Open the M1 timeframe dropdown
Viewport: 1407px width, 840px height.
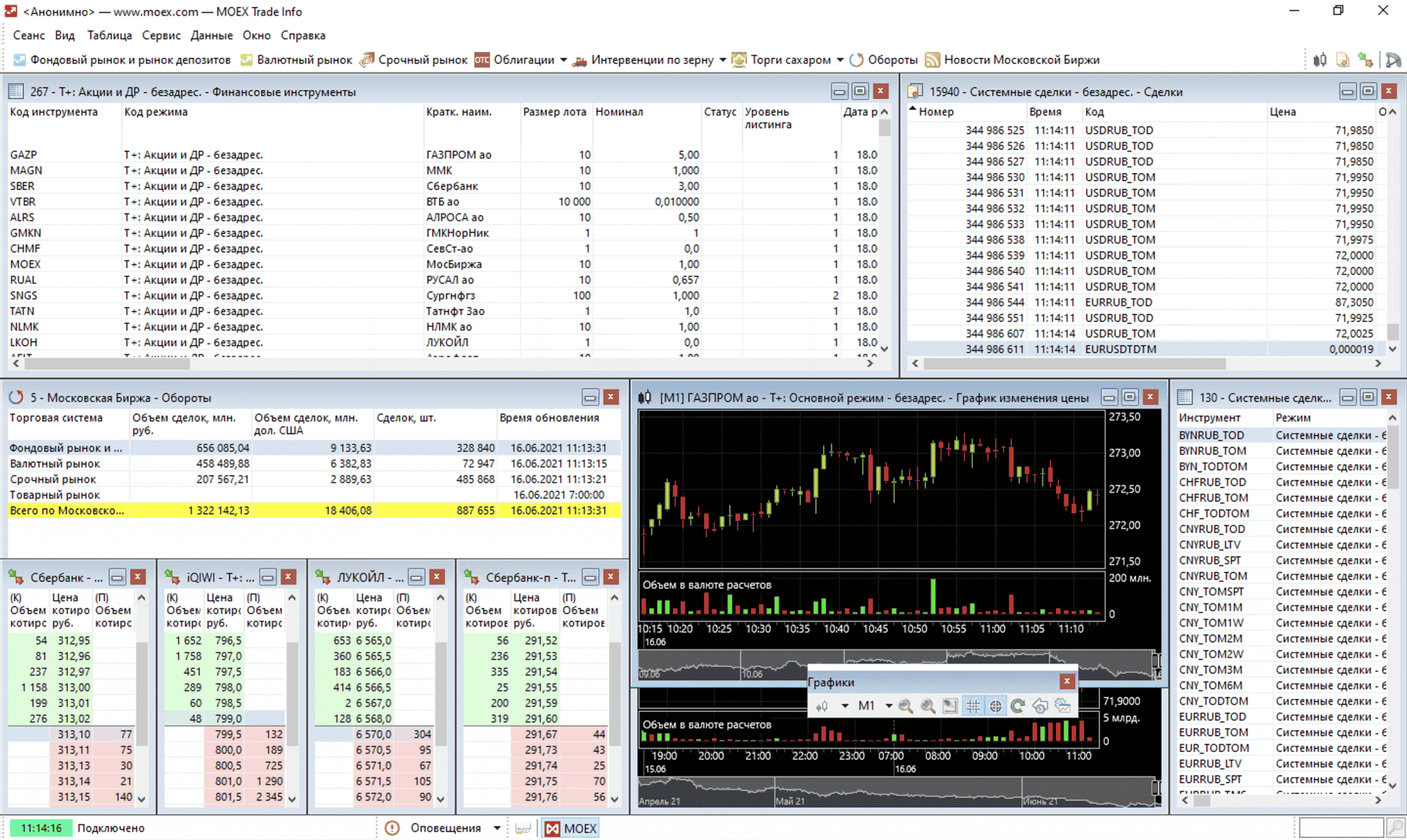click(888, 705)
